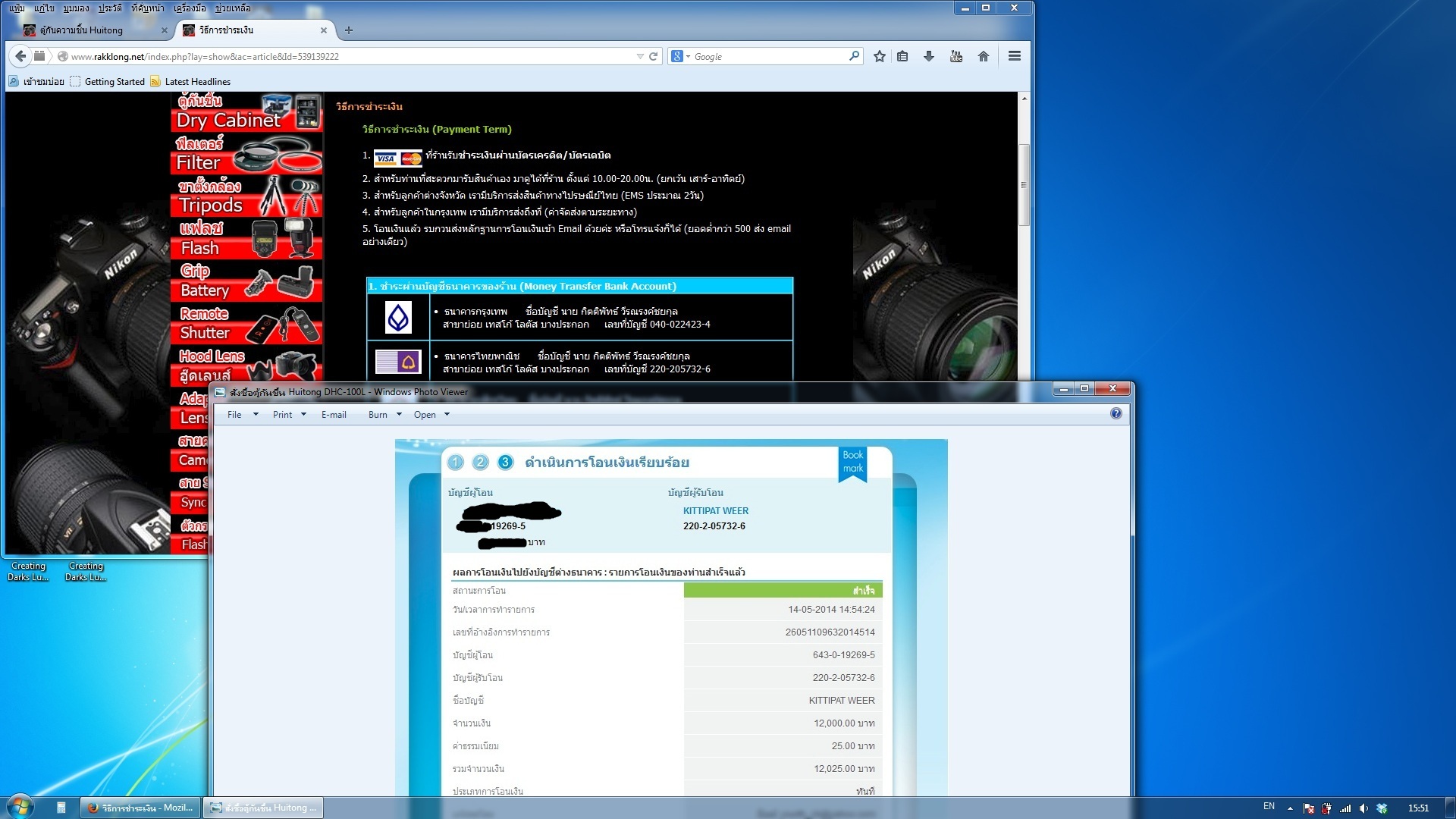This screenshot has width=1456, height=819.
Task: Click the Firefox URL address field
Action: [349, 56]
